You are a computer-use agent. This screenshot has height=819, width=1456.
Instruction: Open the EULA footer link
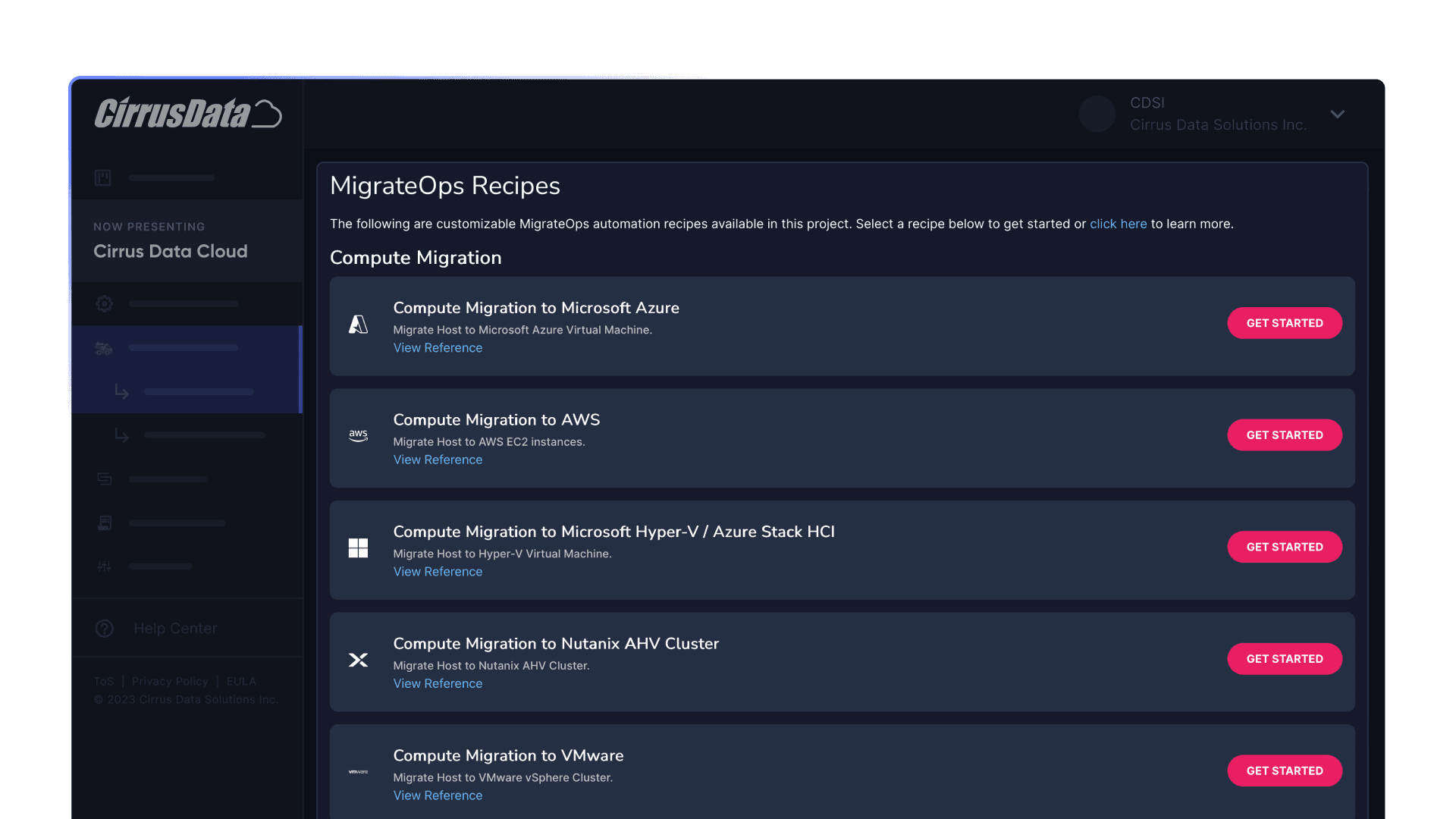point(241,681)
